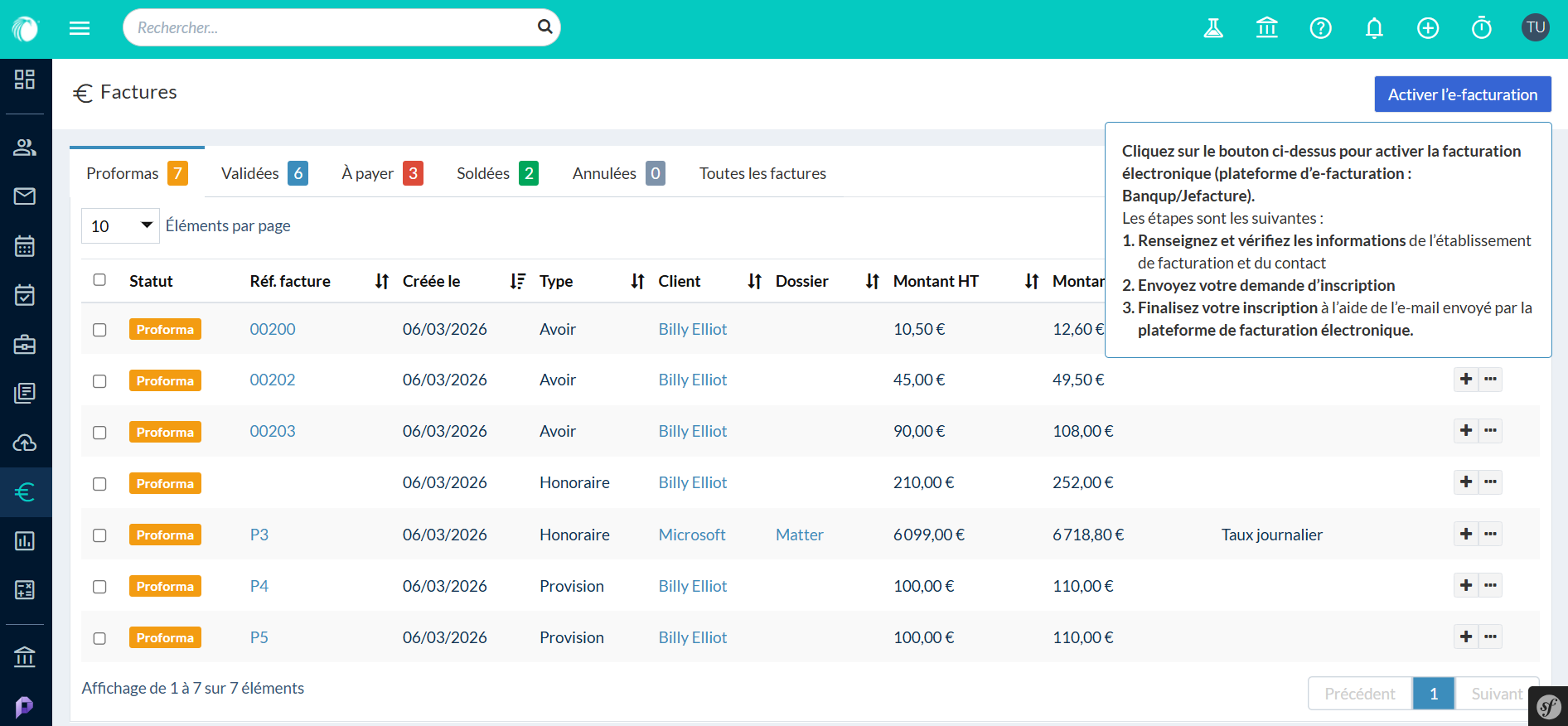Click the timer stopwatch icon
Screen dimensions: 1568x726
click(x=1481, y=28)
